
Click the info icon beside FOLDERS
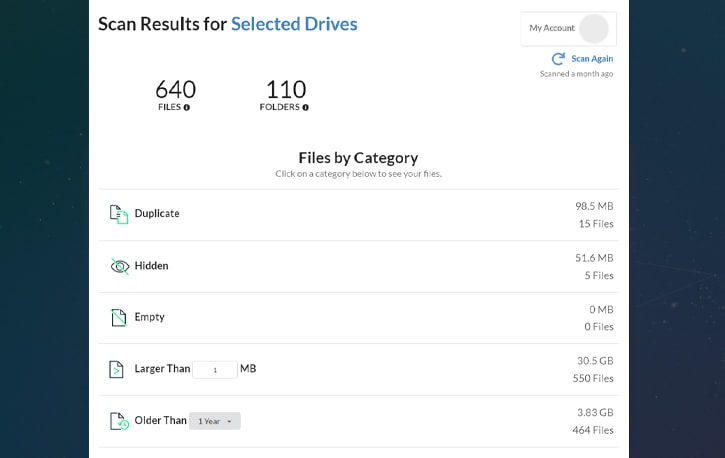click(306, 107)
